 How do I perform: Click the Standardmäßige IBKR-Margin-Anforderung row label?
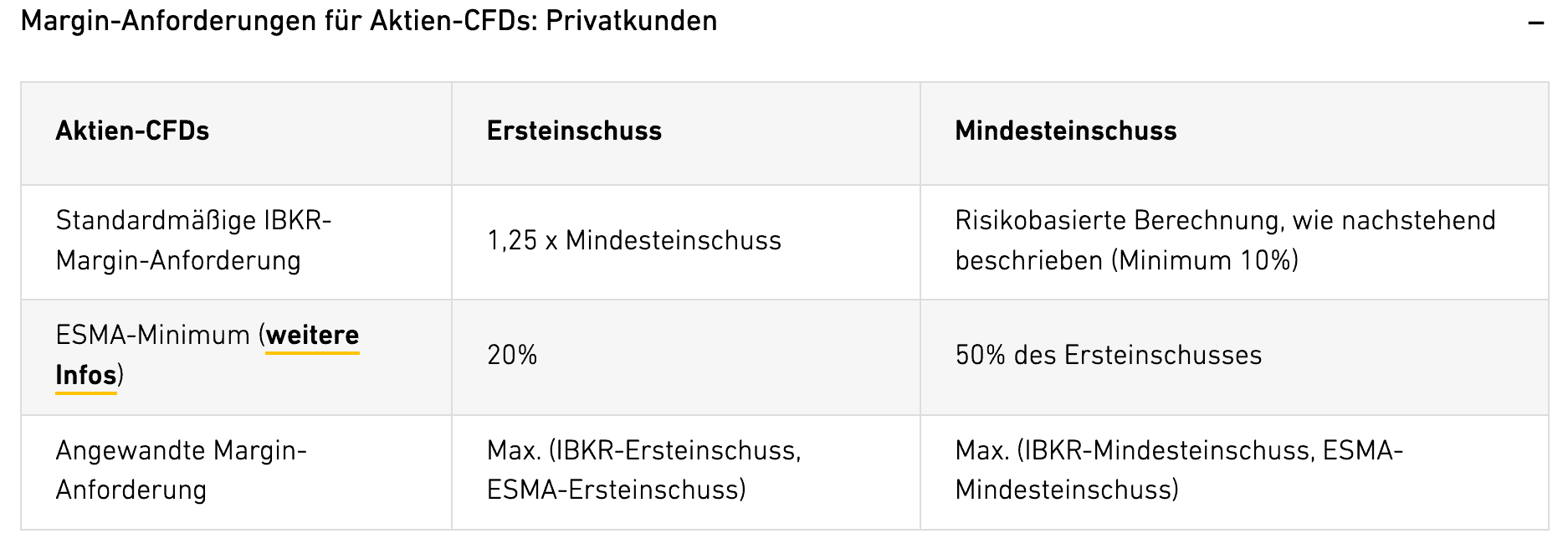coord(193,241)
